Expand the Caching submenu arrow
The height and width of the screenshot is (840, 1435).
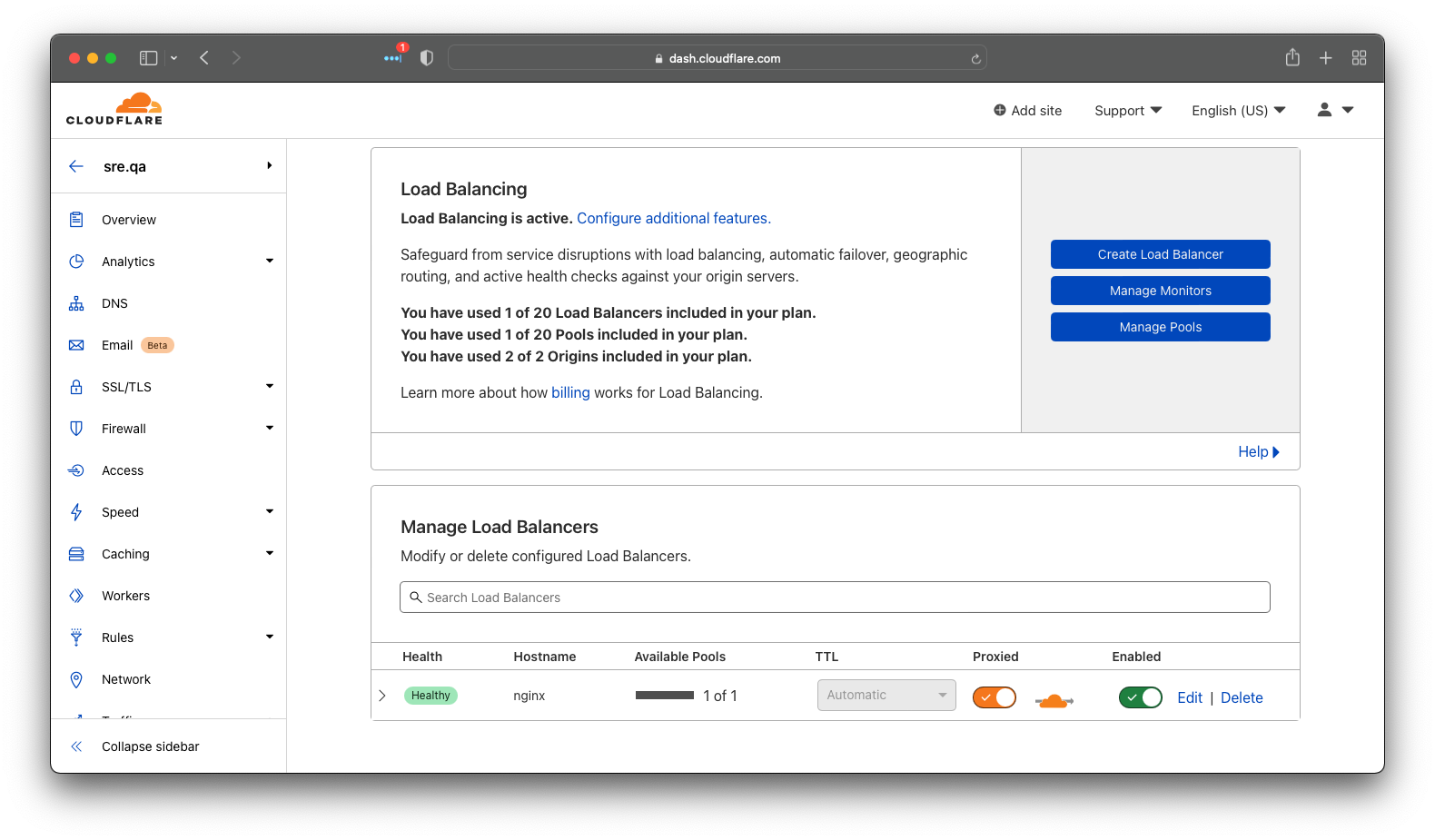[270, 554]
